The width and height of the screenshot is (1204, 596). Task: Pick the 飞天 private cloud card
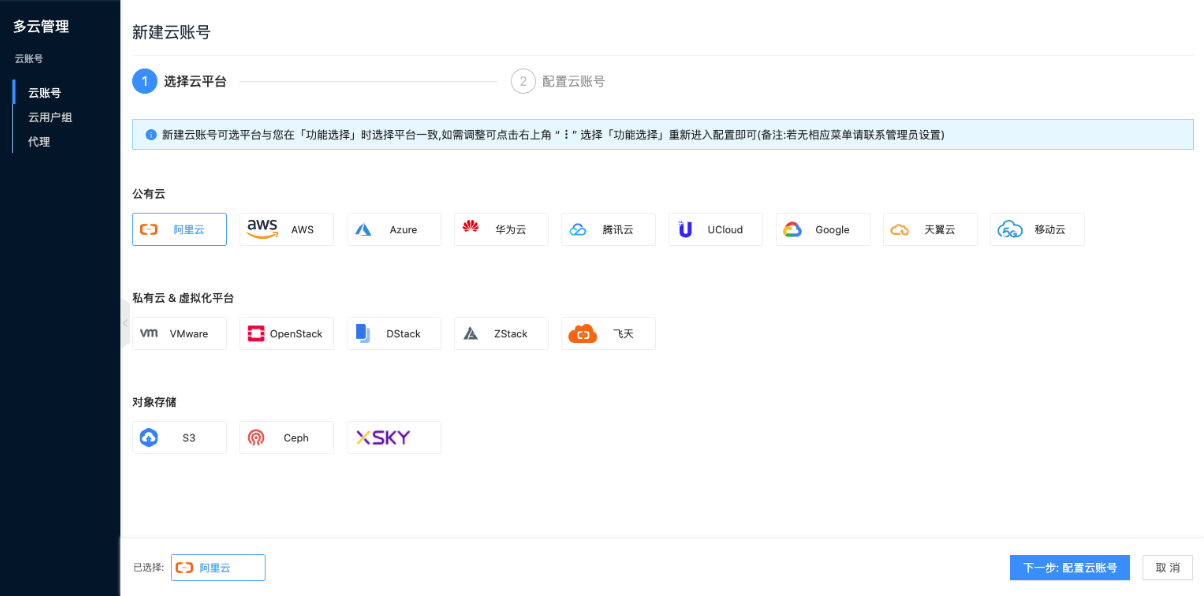point(608,333)
